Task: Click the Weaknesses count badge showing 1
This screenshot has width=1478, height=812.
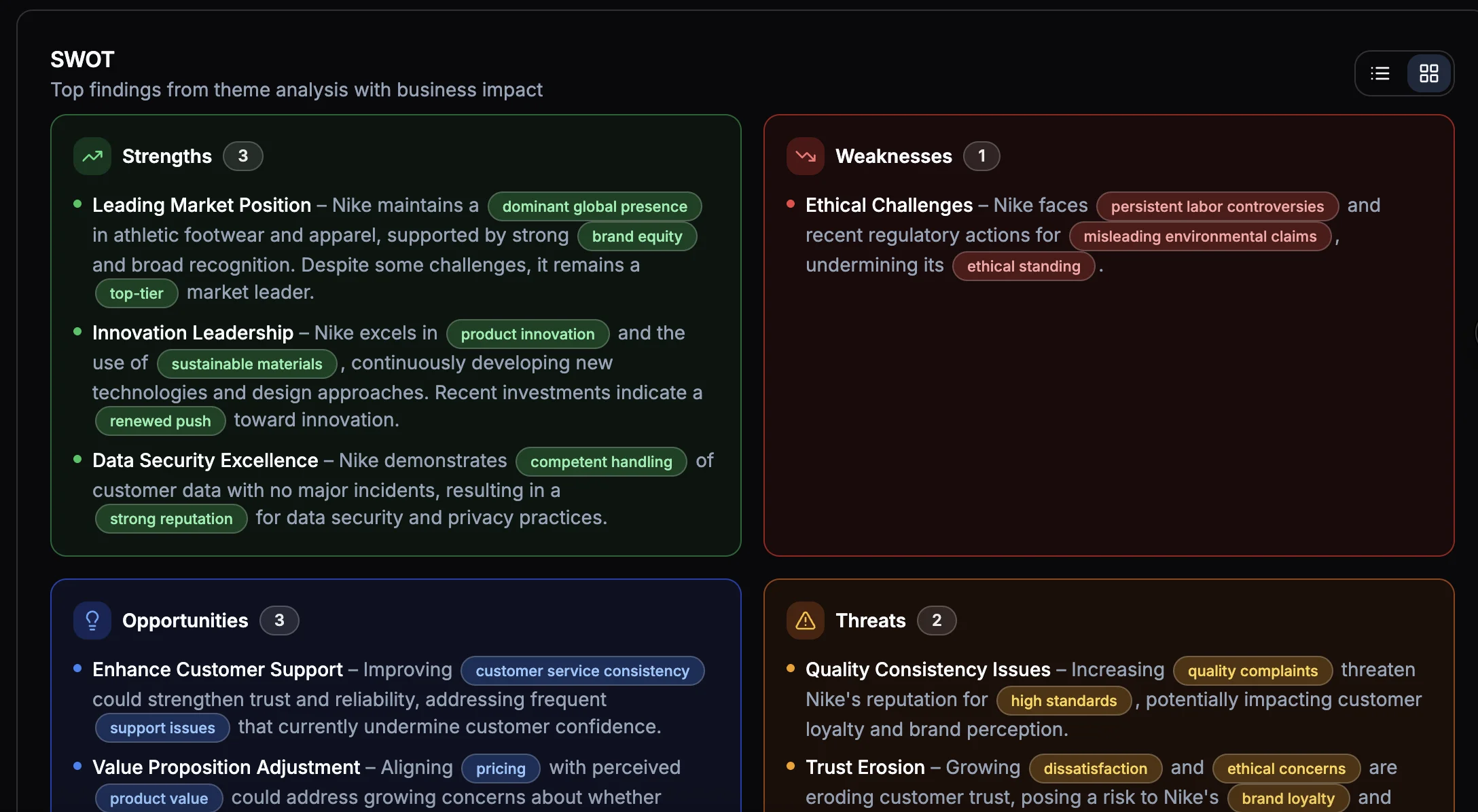Action: pos(981,155)
